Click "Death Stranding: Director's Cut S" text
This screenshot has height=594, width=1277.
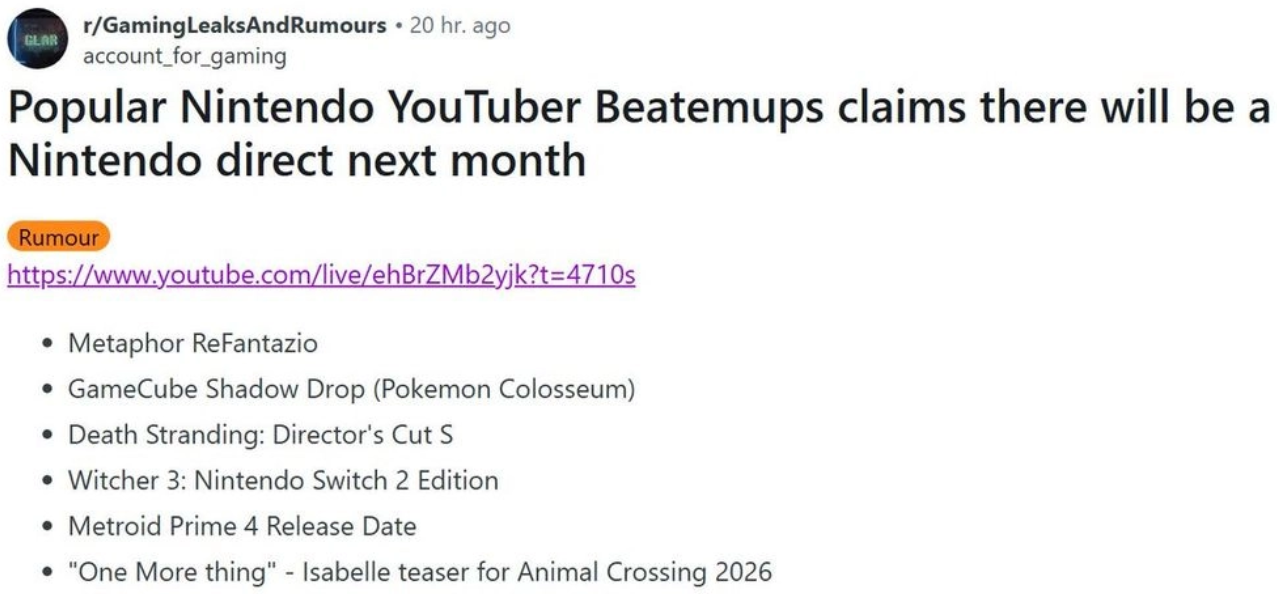tap(260, 435)
